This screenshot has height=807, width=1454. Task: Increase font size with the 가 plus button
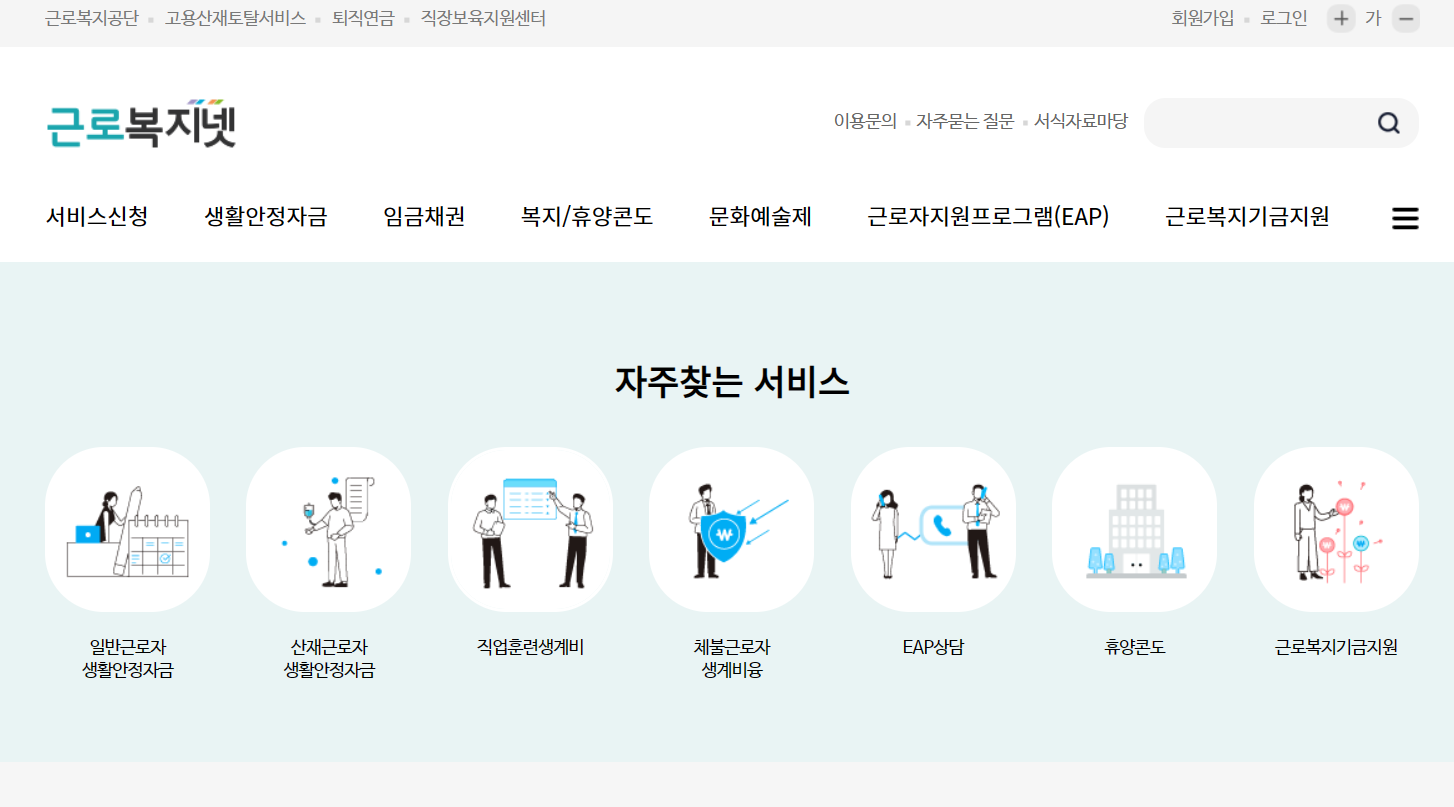coord(1341,18)
